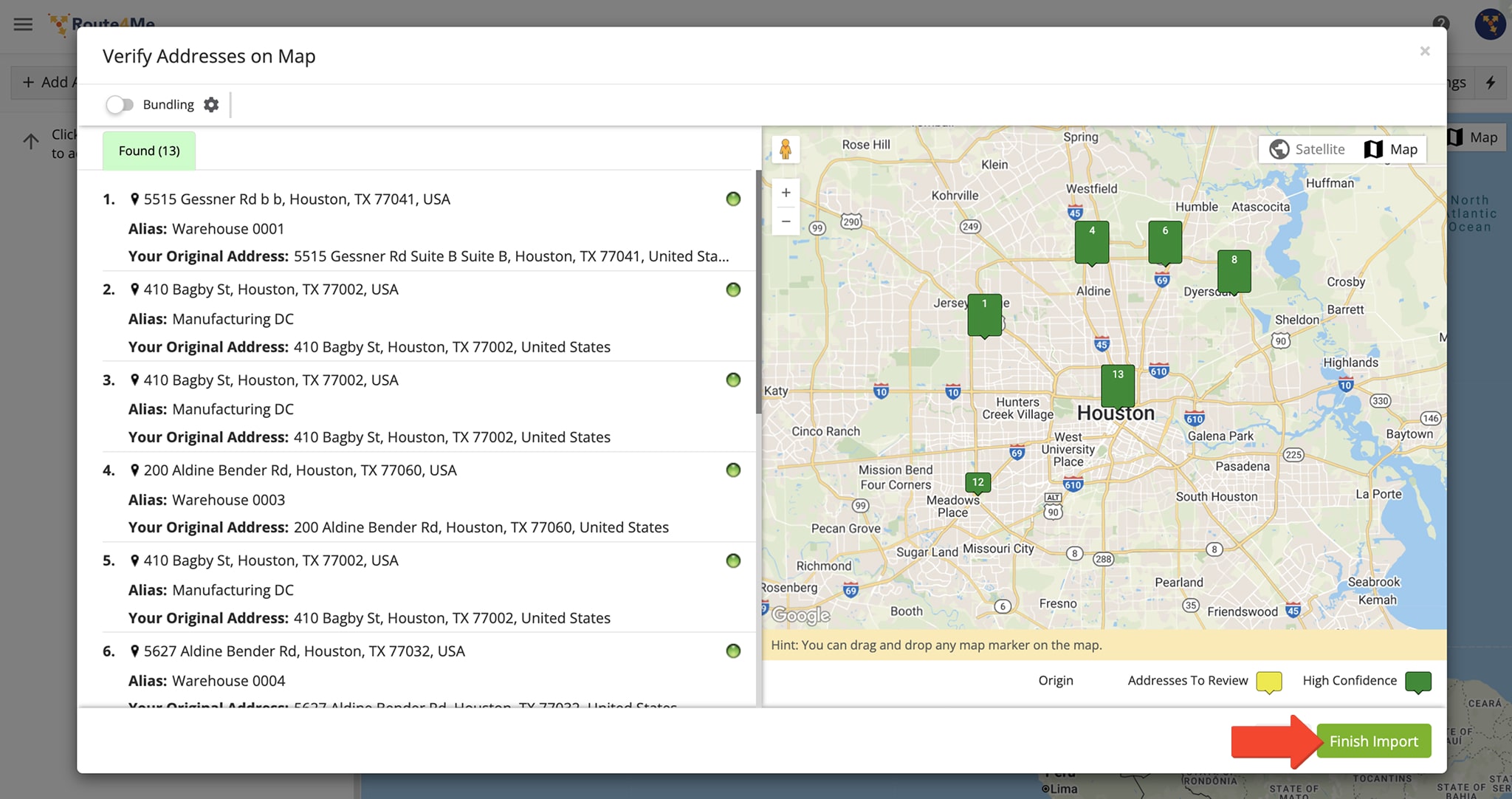1512x799 pixels.
Task: Toggle the Bundling switch
Action: click(x=120, y=105)
